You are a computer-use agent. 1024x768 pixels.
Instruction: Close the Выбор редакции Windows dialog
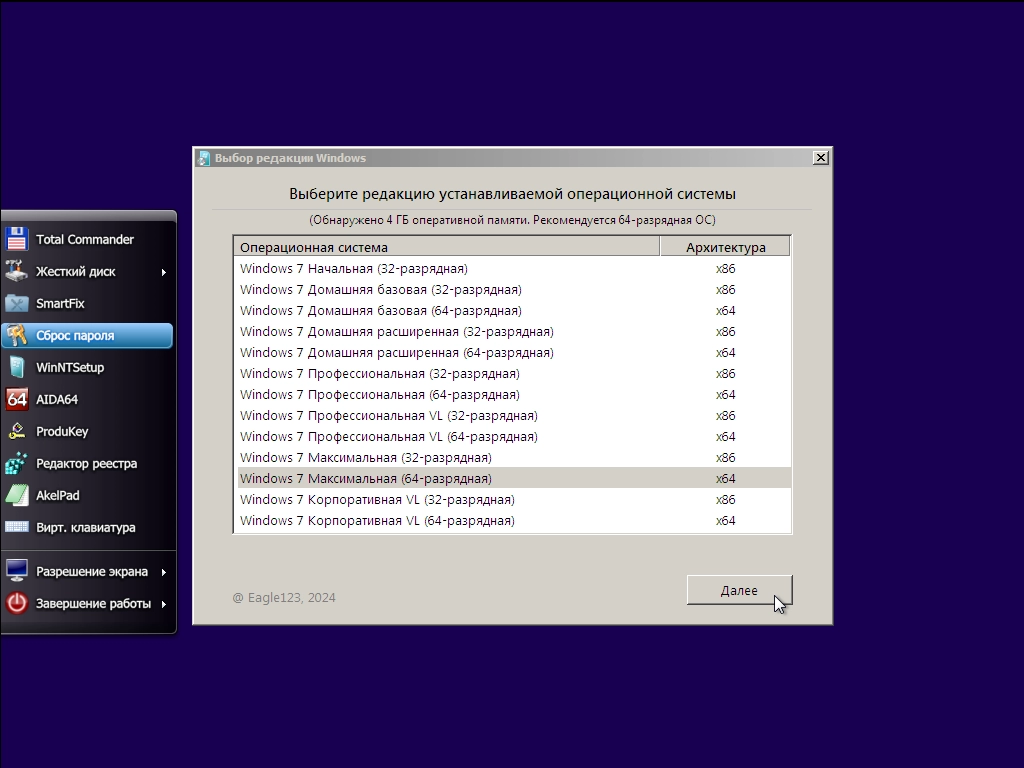point(820,157)
